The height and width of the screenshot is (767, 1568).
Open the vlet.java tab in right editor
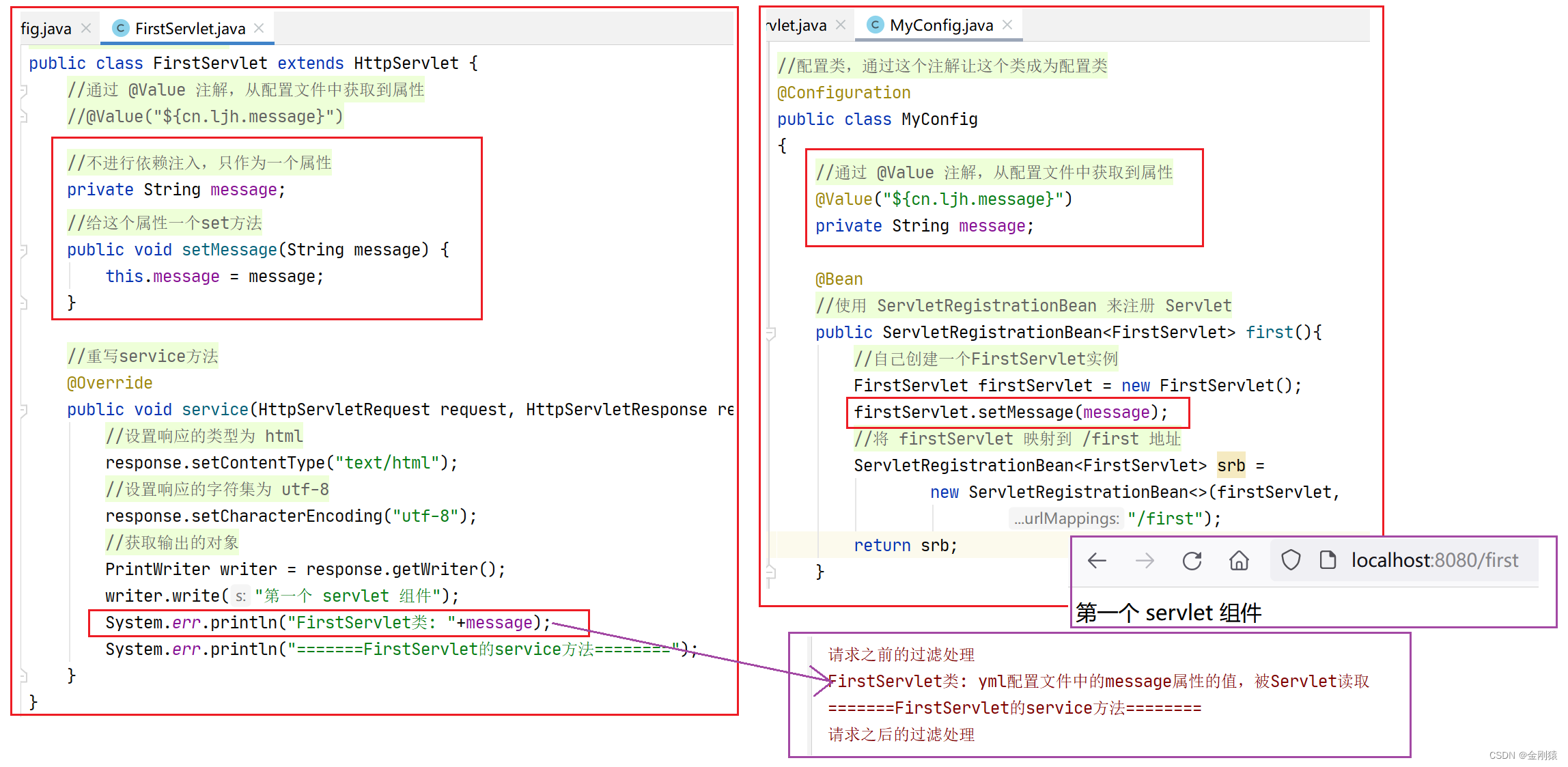(x=797, y=25)
